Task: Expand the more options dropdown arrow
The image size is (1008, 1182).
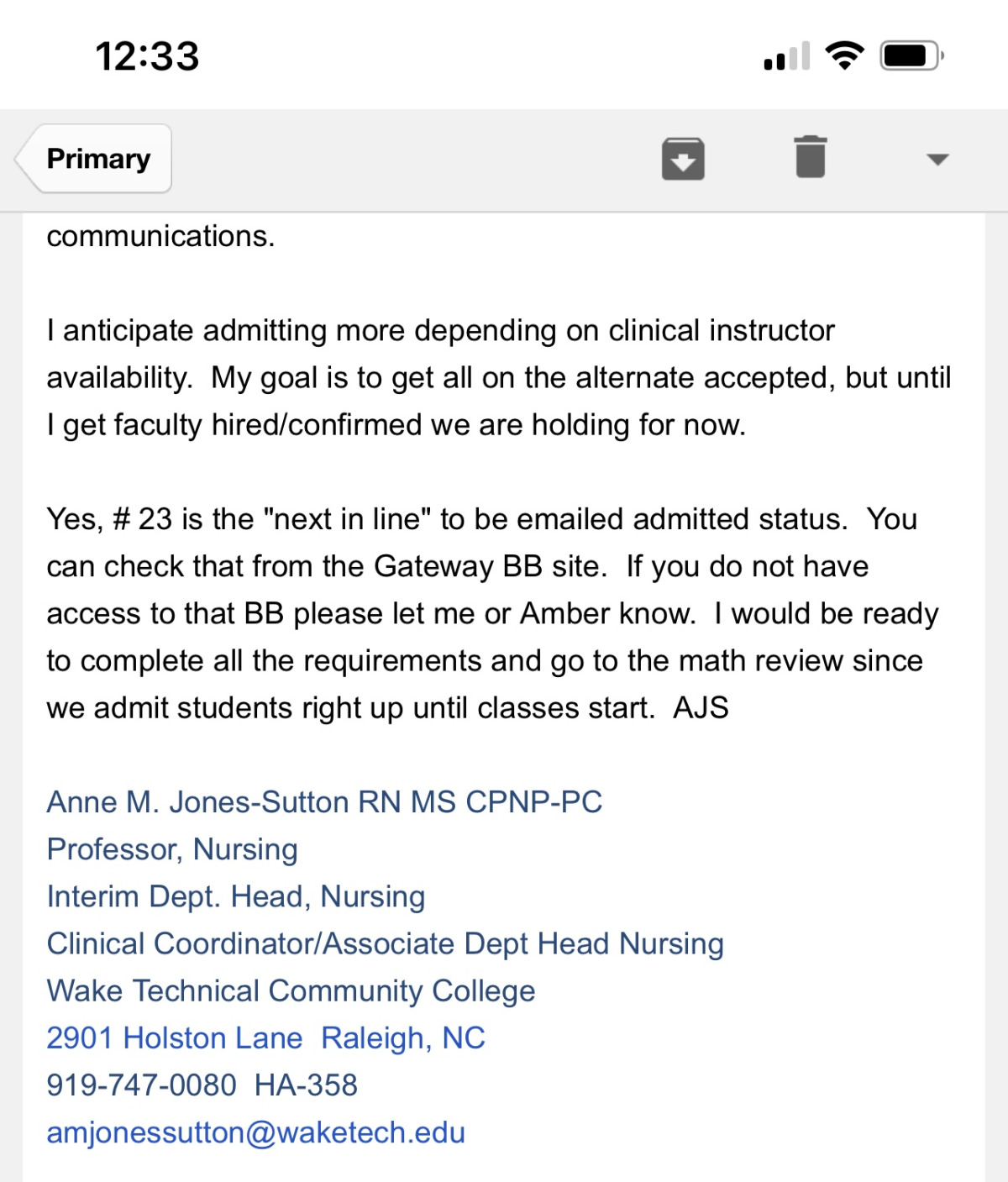Action: 937,159
